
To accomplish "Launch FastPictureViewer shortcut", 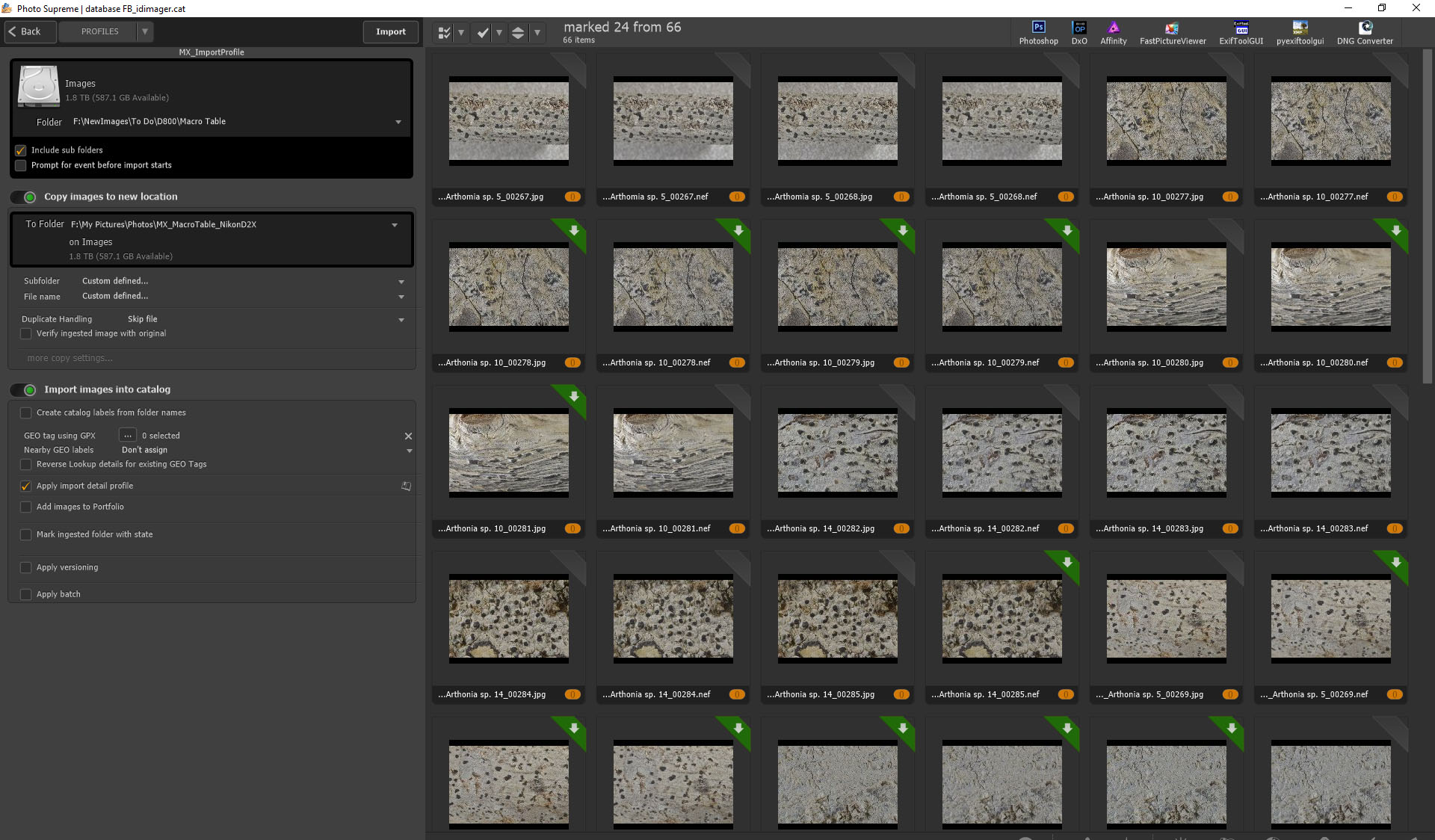I will pos(1173,33).
